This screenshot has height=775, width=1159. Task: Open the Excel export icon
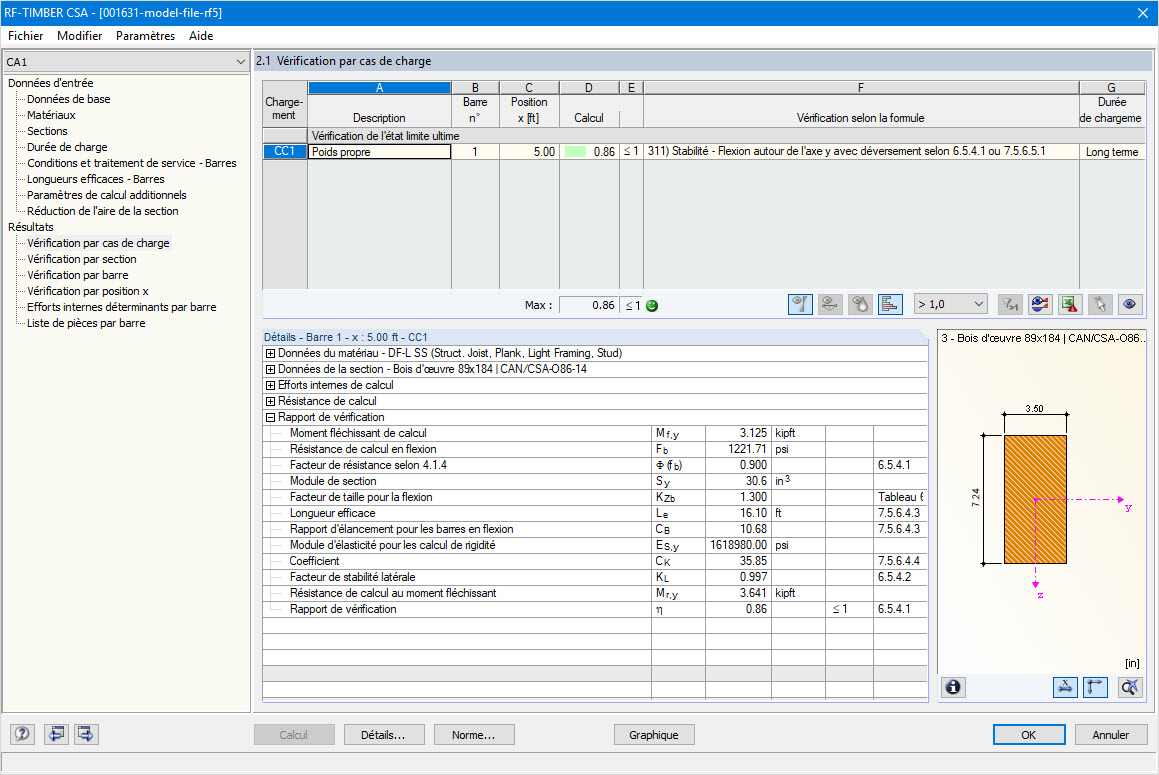point(1069,304)
